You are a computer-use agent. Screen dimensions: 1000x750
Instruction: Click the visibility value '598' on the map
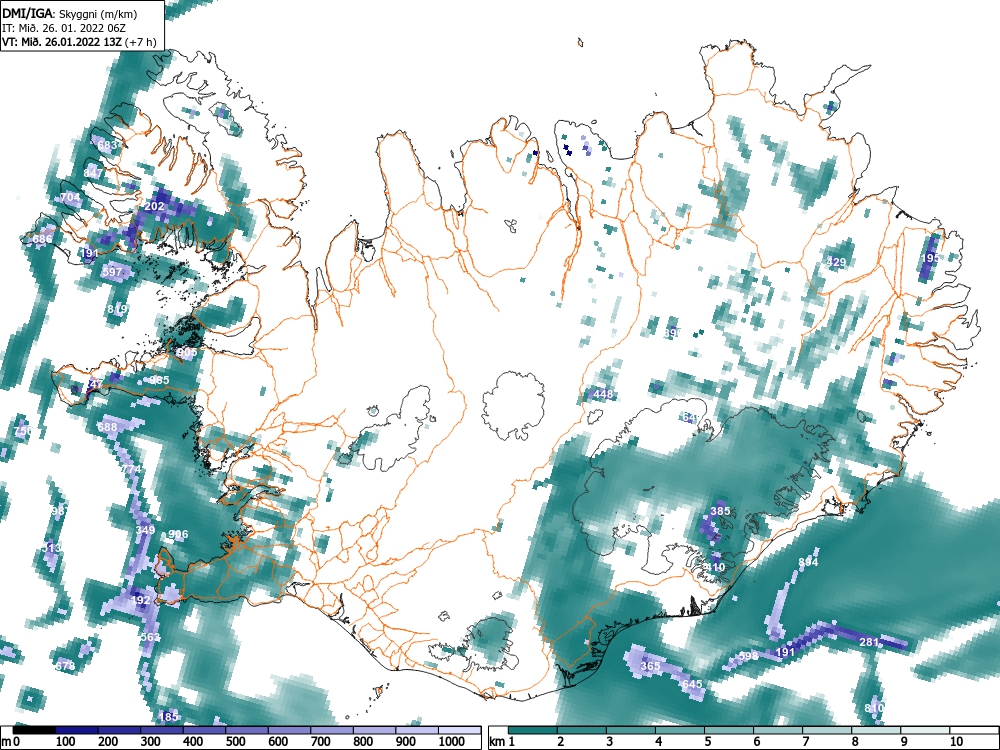[x=748, y=656]
